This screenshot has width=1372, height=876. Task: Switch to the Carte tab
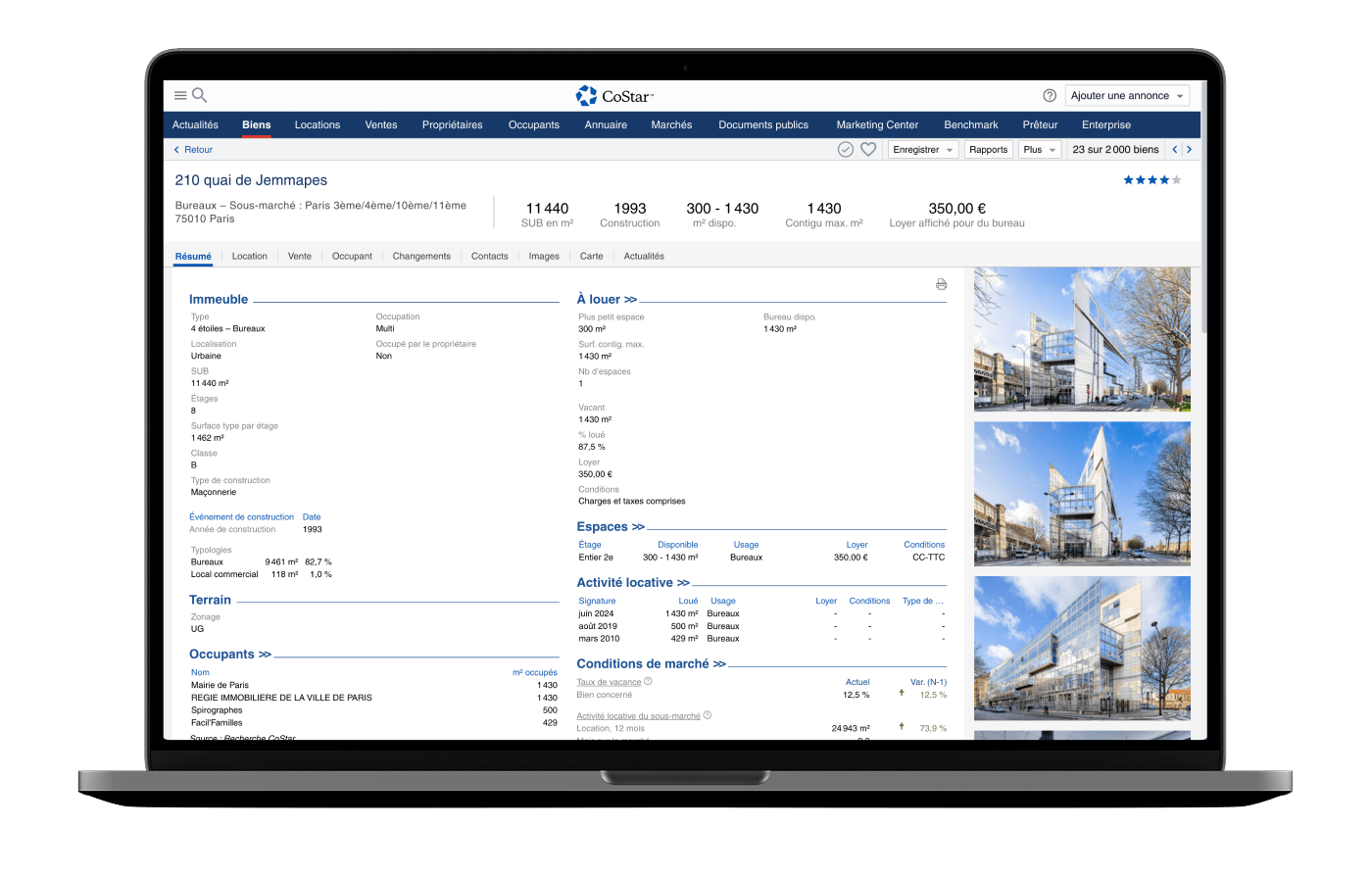click(591, 257)
